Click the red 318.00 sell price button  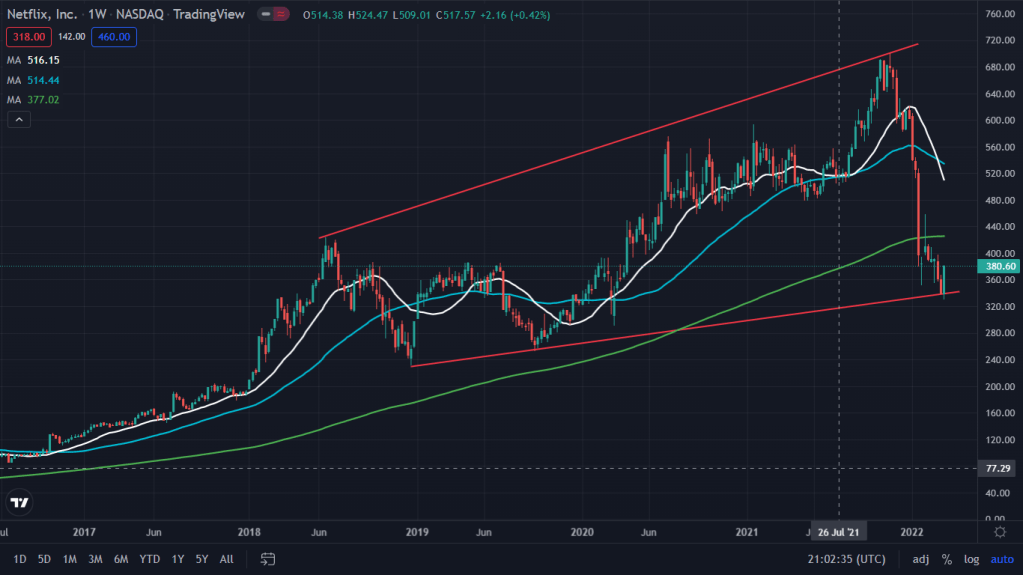(x=28, y=37)
